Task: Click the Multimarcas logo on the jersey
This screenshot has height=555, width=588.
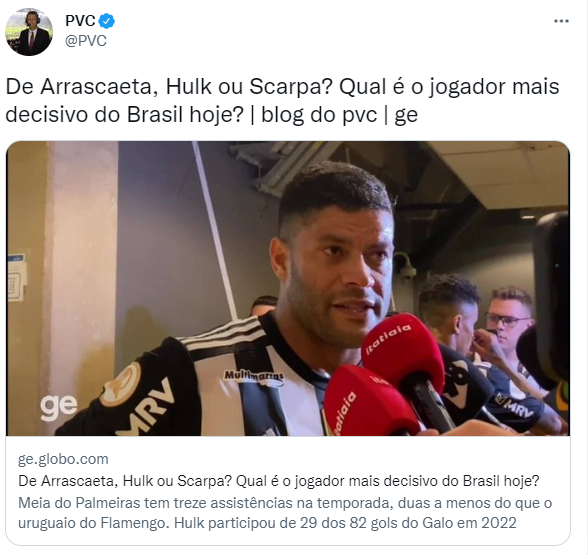Action: point(254,376)
